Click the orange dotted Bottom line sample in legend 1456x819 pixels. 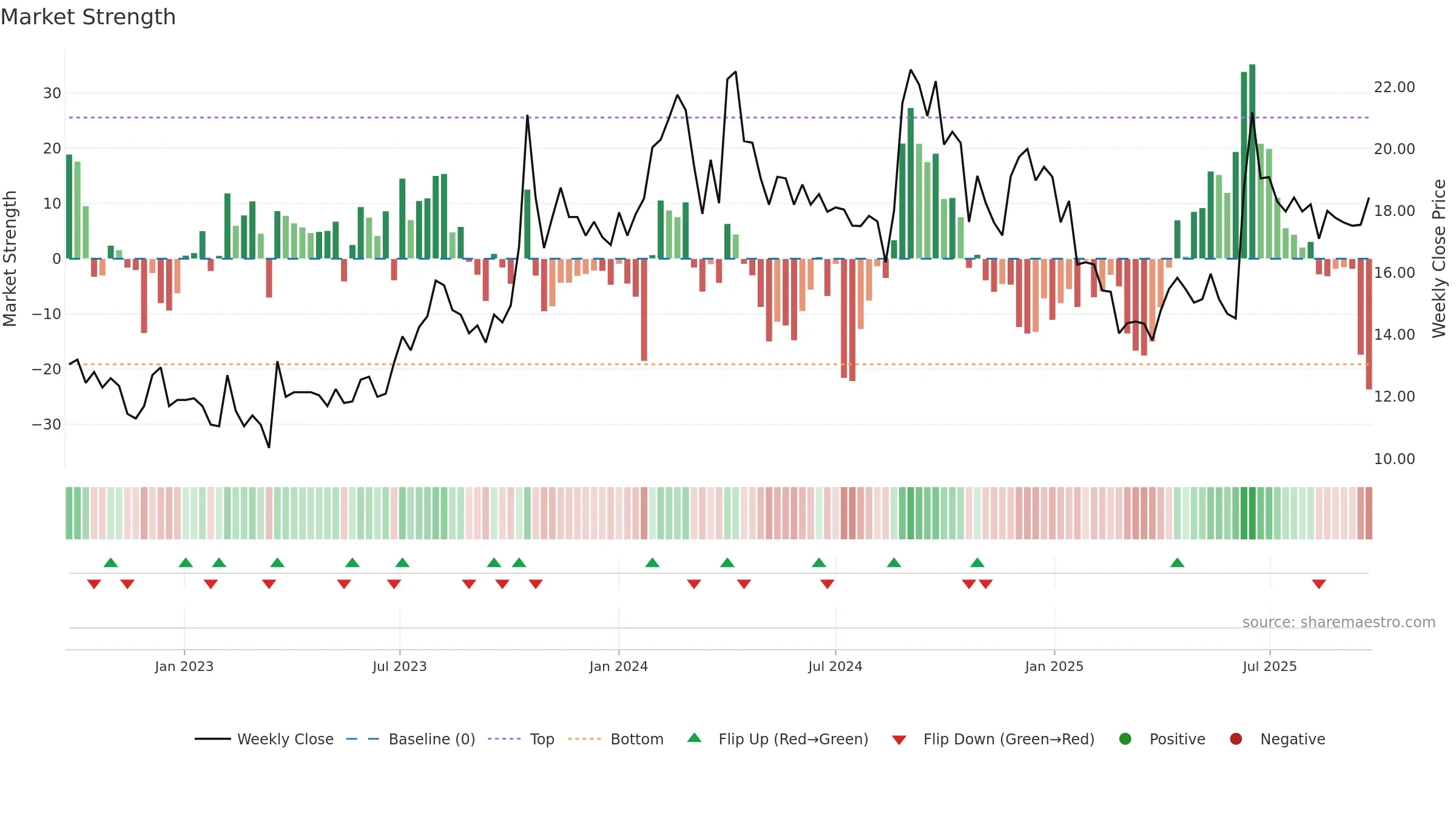click(584, 739)
